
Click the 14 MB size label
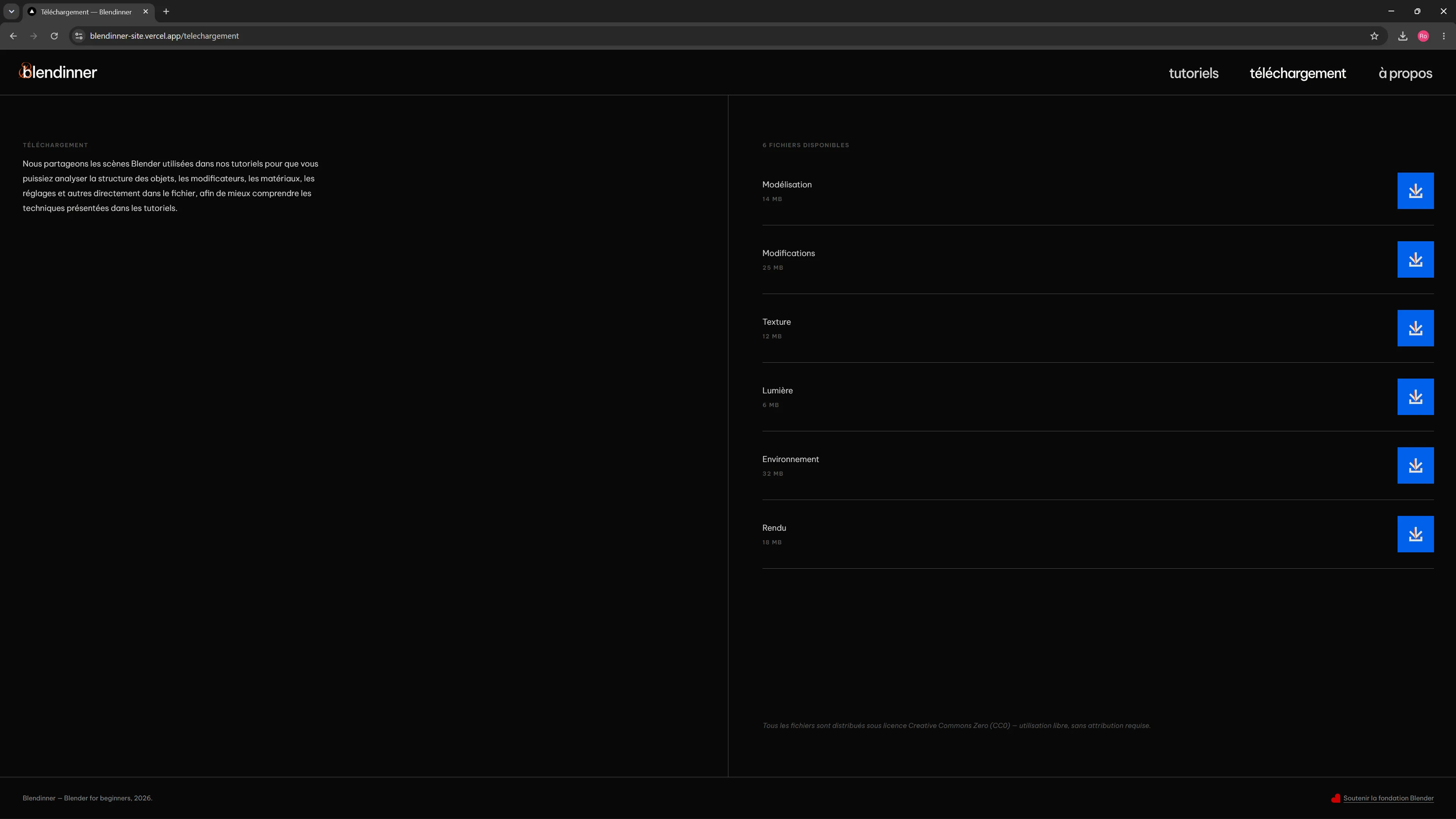point(772,199)
